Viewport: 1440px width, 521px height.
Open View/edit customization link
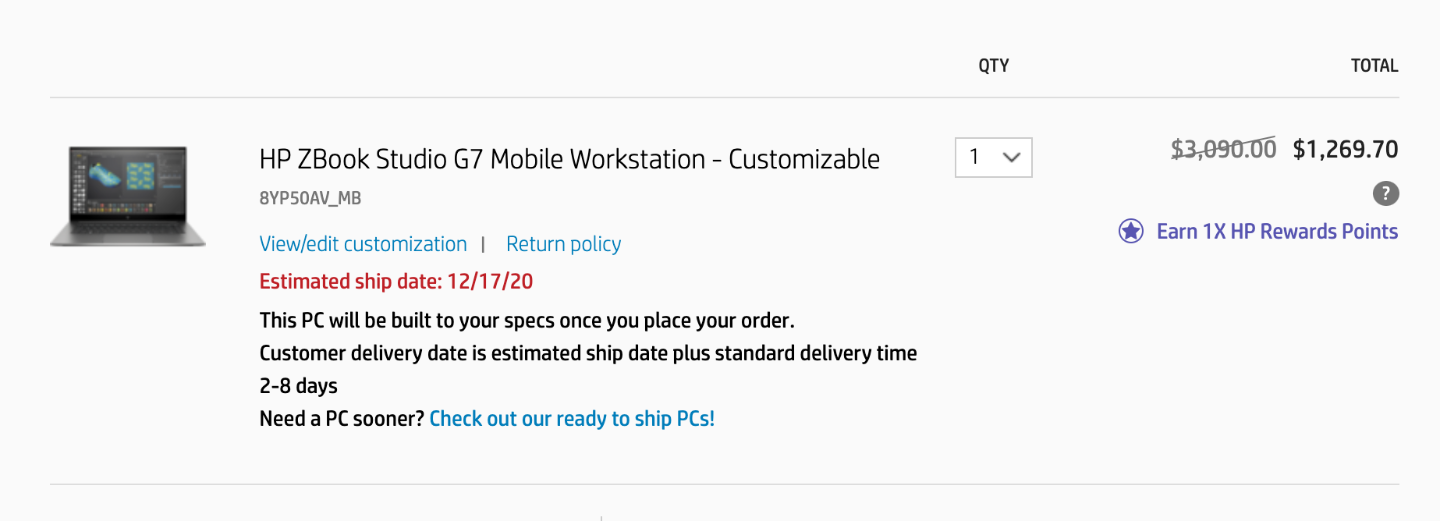pyautogui.click(x=363, y=244)
